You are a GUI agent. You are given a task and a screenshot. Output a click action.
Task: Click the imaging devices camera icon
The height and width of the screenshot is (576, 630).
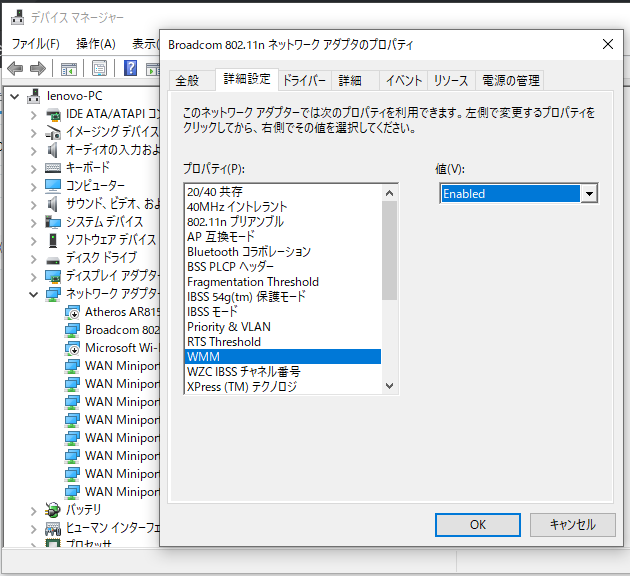pyautogui.click(x=53, y=132)
